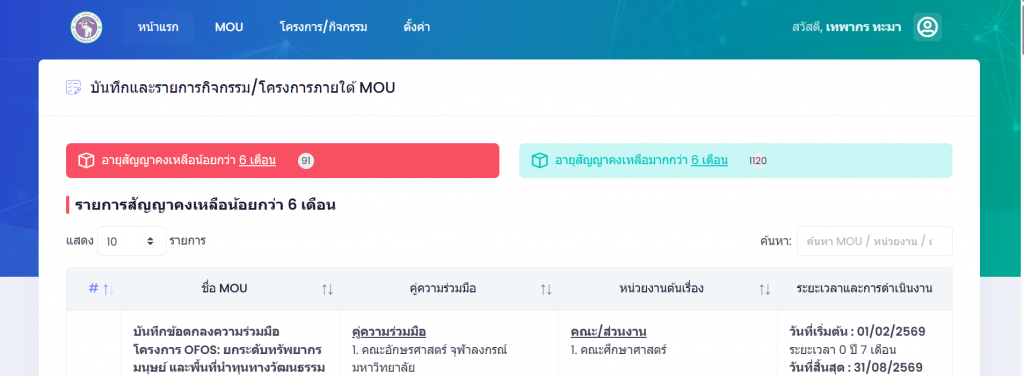Sort the ชื่อ MOU column arrows

point(327,289)
